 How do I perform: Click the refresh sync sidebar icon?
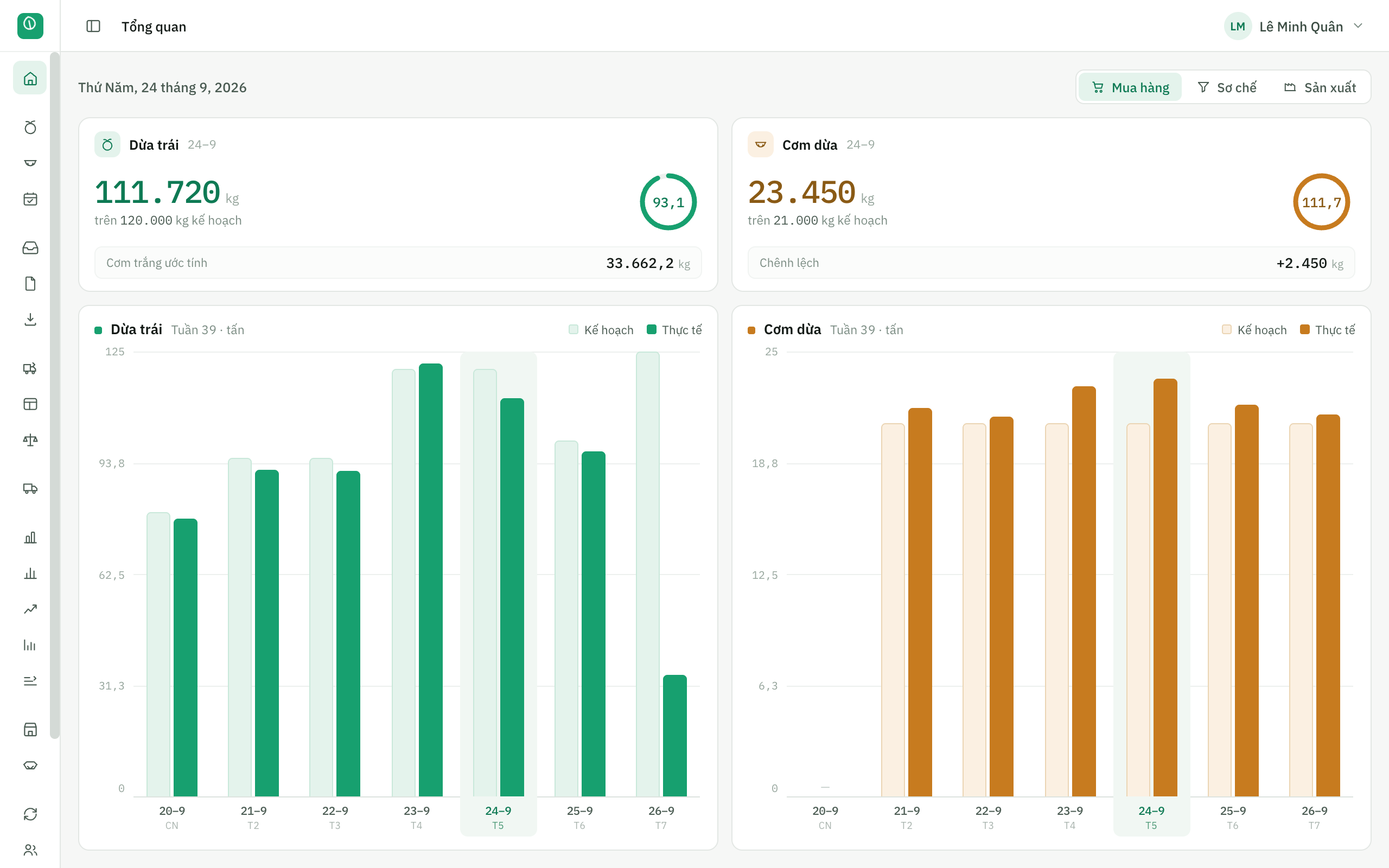tap(30, 814)
